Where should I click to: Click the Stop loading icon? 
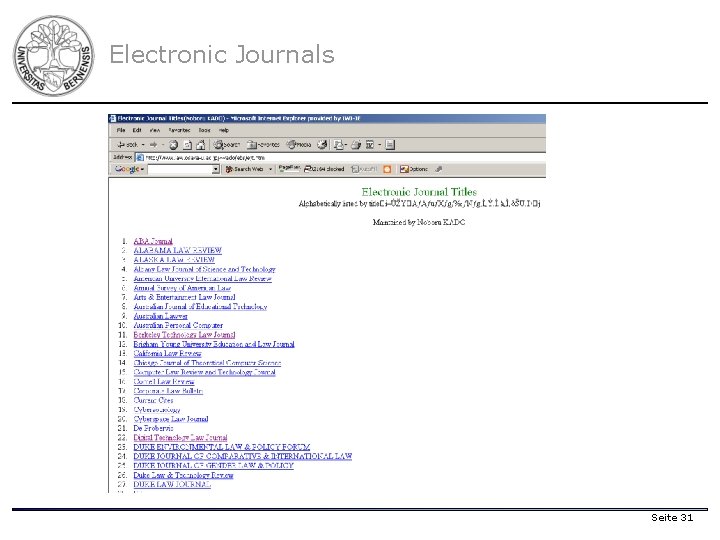coord(174,145)
